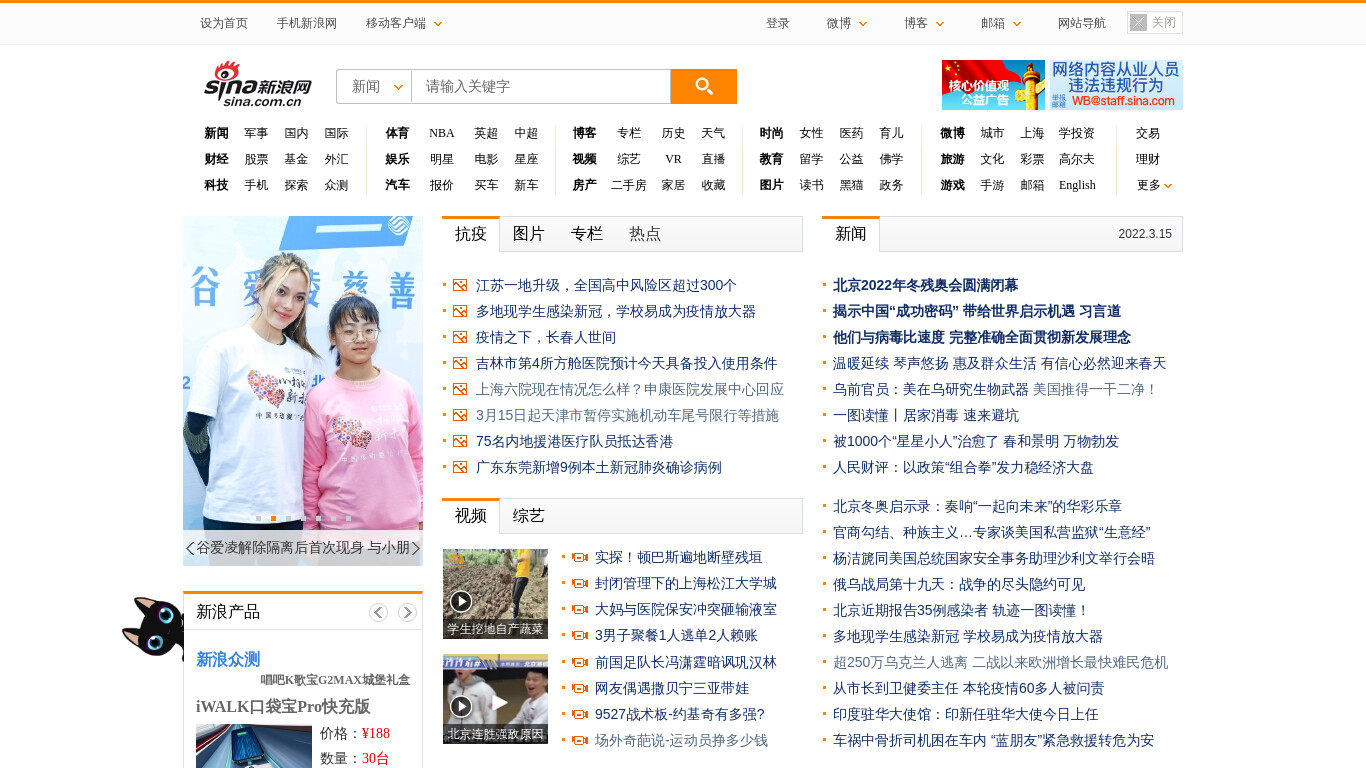This screenshot has height=768, width=1366.
Task: Expand the 微博 dropdown in top bar
Action: coord(847,23)
